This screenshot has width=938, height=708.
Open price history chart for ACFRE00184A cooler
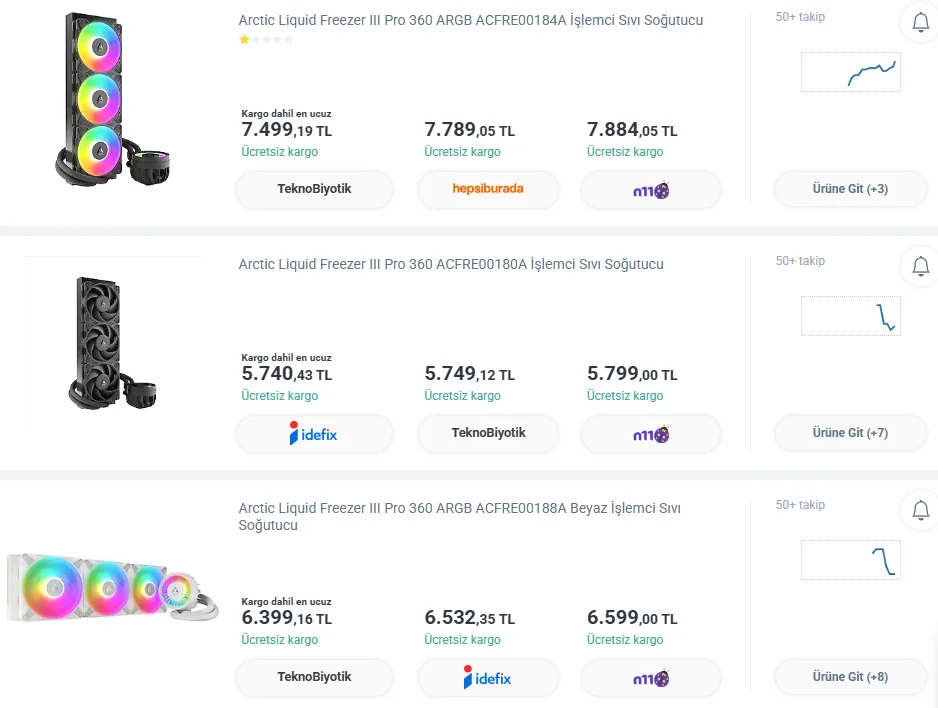point(850,72)
